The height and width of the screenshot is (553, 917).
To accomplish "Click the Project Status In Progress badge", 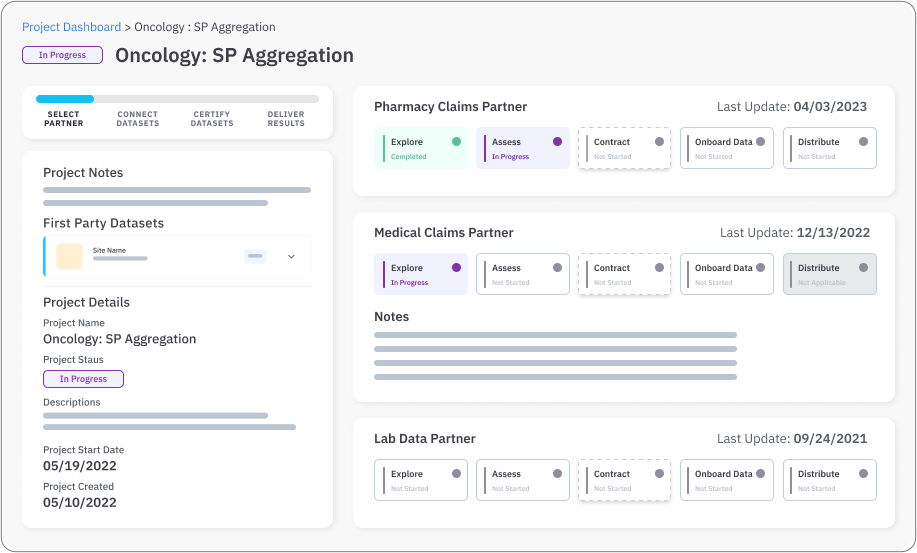I will (83, 379).
